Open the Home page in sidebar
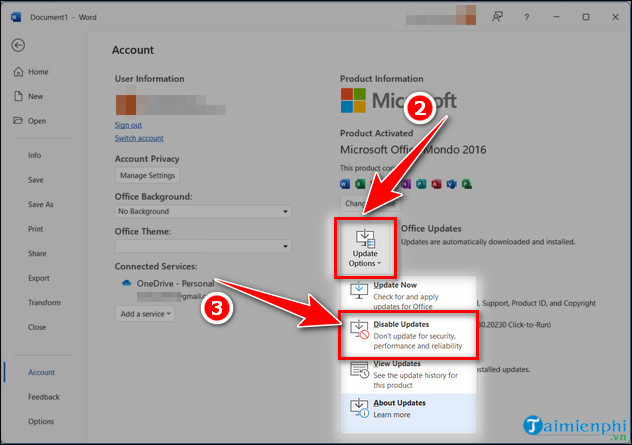 click(31, 72)
